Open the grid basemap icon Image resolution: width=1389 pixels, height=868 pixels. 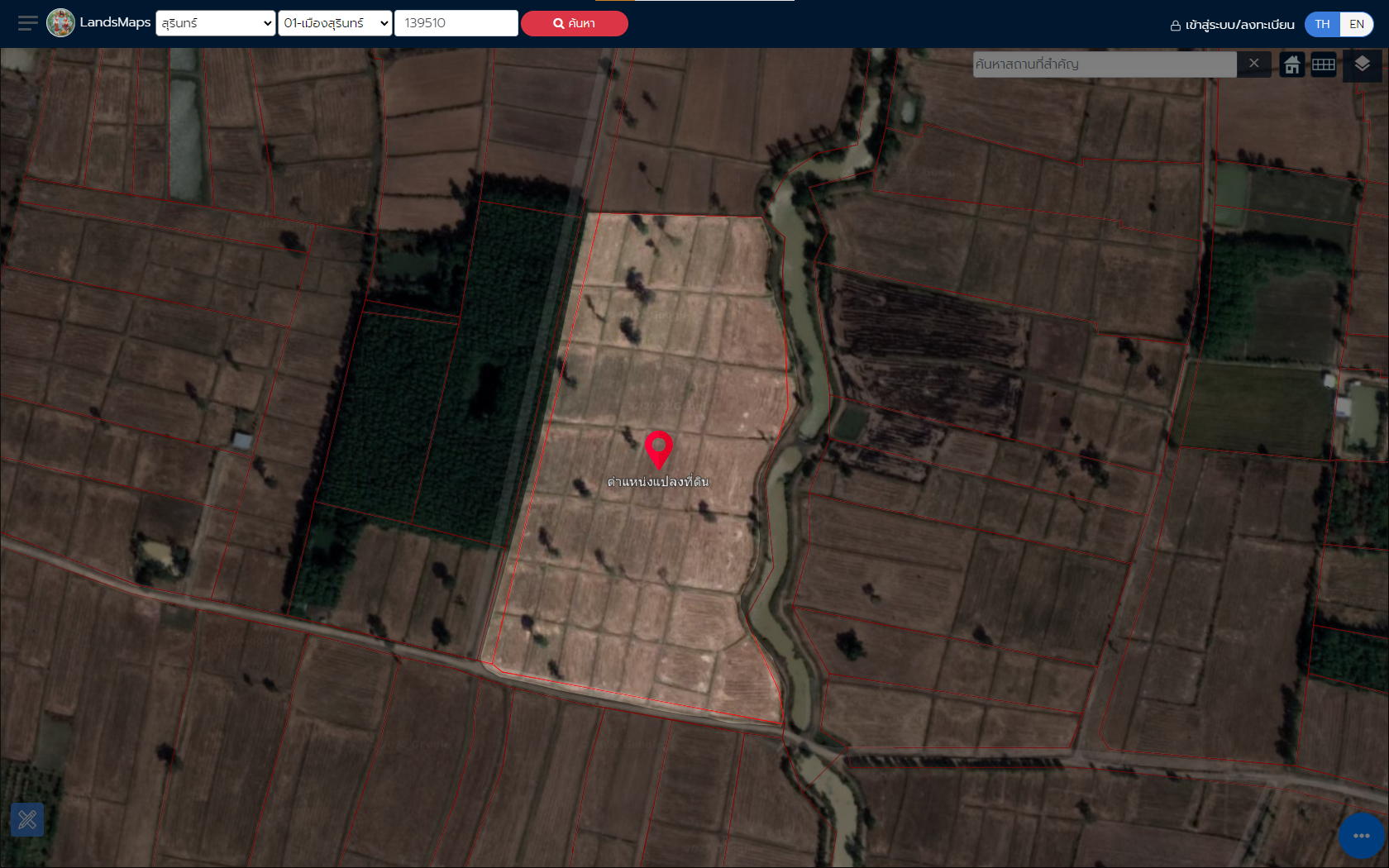click(1324, 64)
